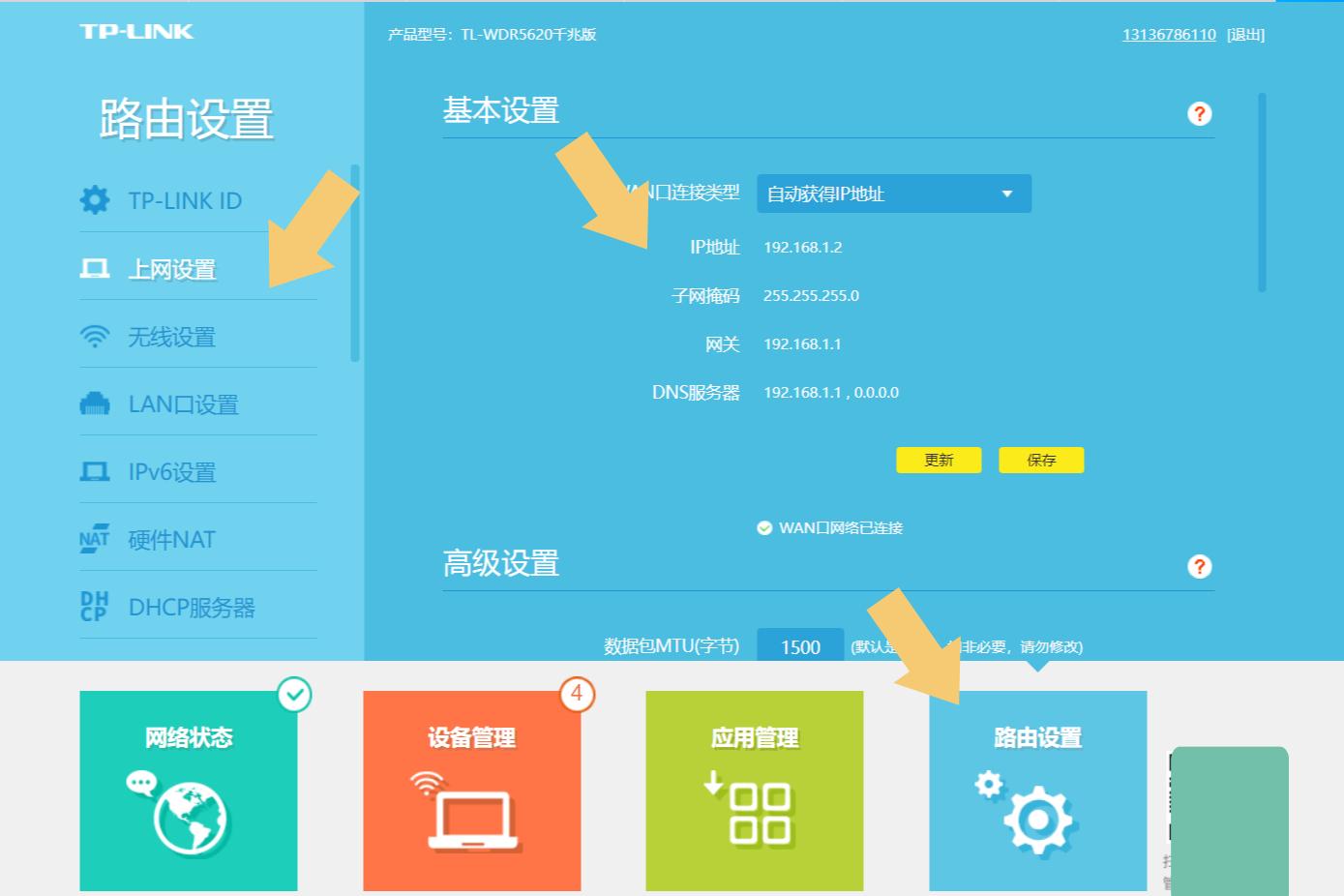The width and height of the screenshot is (1344, 896).
Task: Click the DHCP服务器 icon
Action: 95,607
